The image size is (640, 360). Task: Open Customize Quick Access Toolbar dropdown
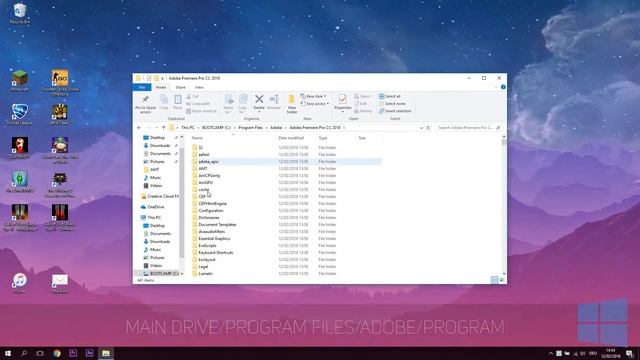tap(162, 78)
